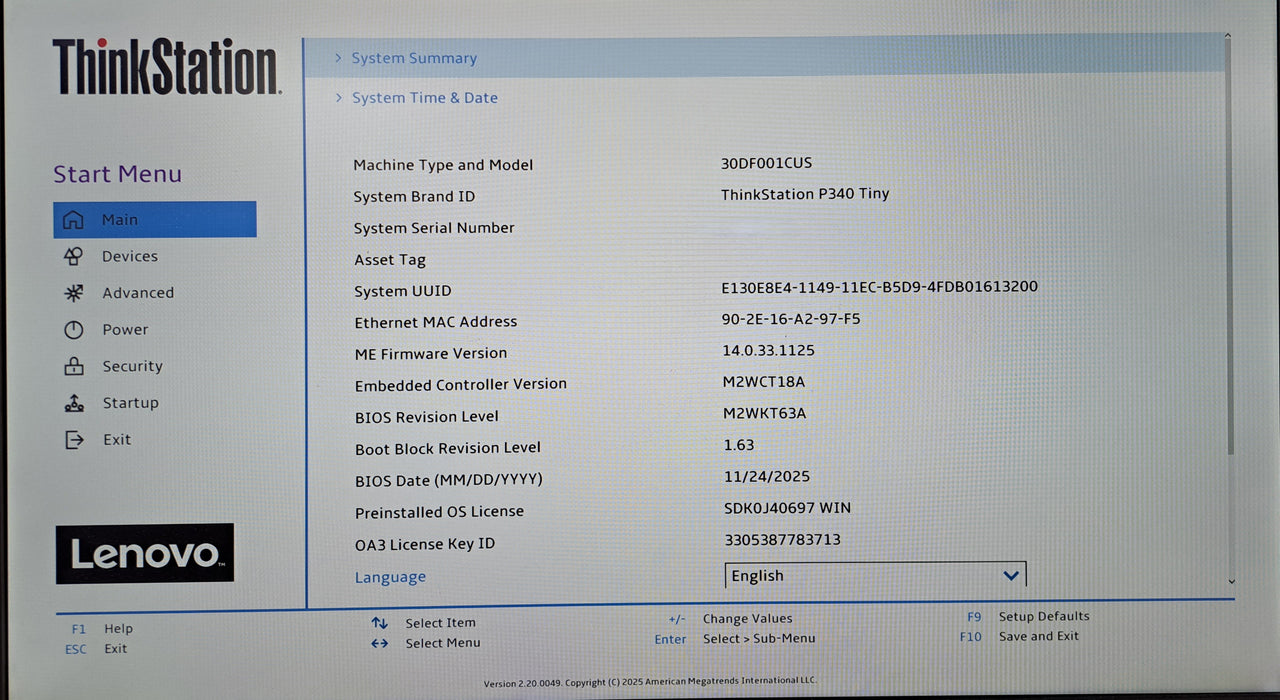Click the Preinstalled OS License label
1280x700 pixels.
pos(439,512)
